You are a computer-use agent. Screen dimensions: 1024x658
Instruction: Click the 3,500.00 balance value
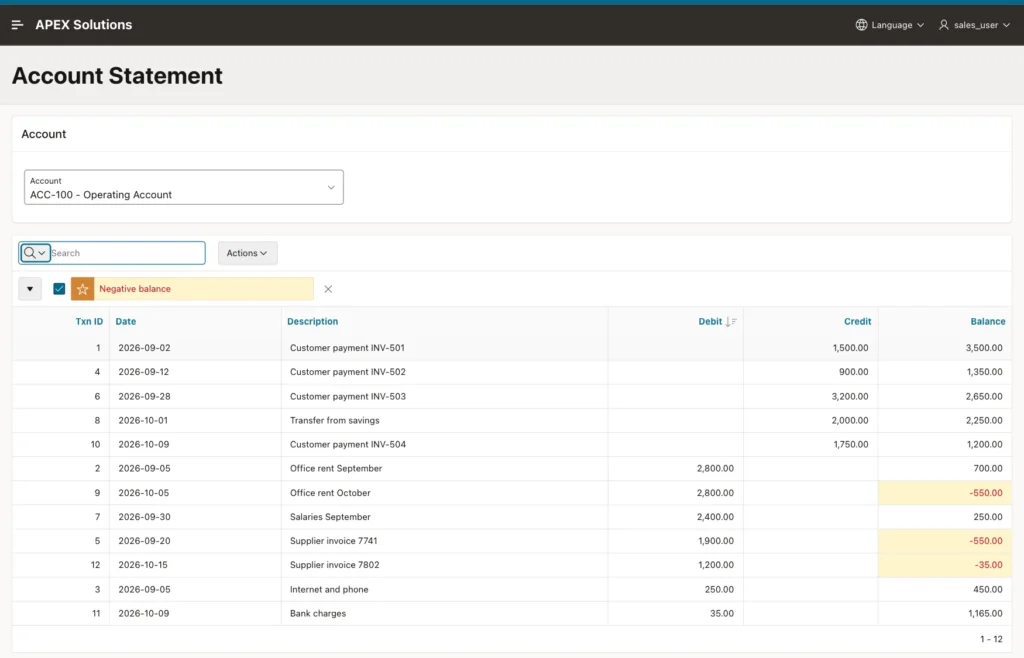[x=984, y=348]
